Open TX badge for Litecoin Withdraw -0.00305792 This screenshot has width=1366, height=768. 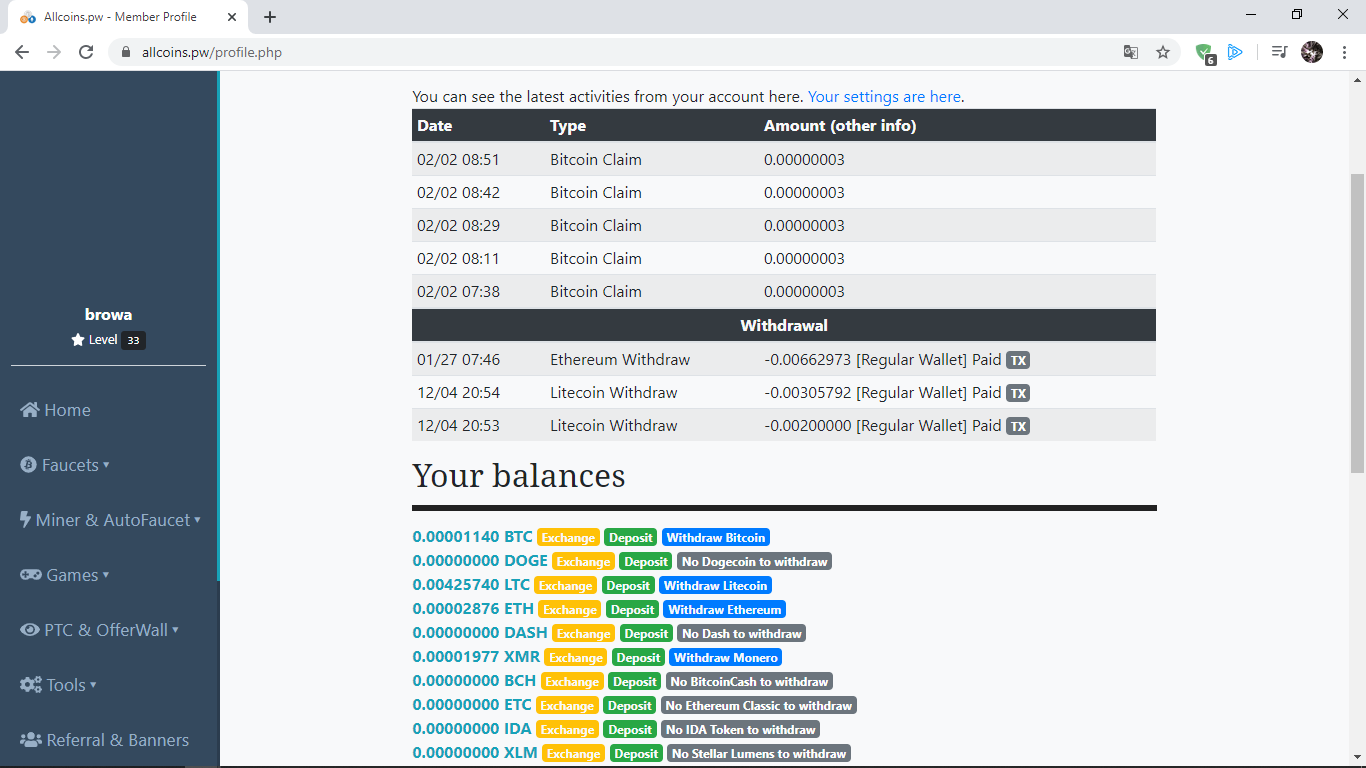point(1017,393)
